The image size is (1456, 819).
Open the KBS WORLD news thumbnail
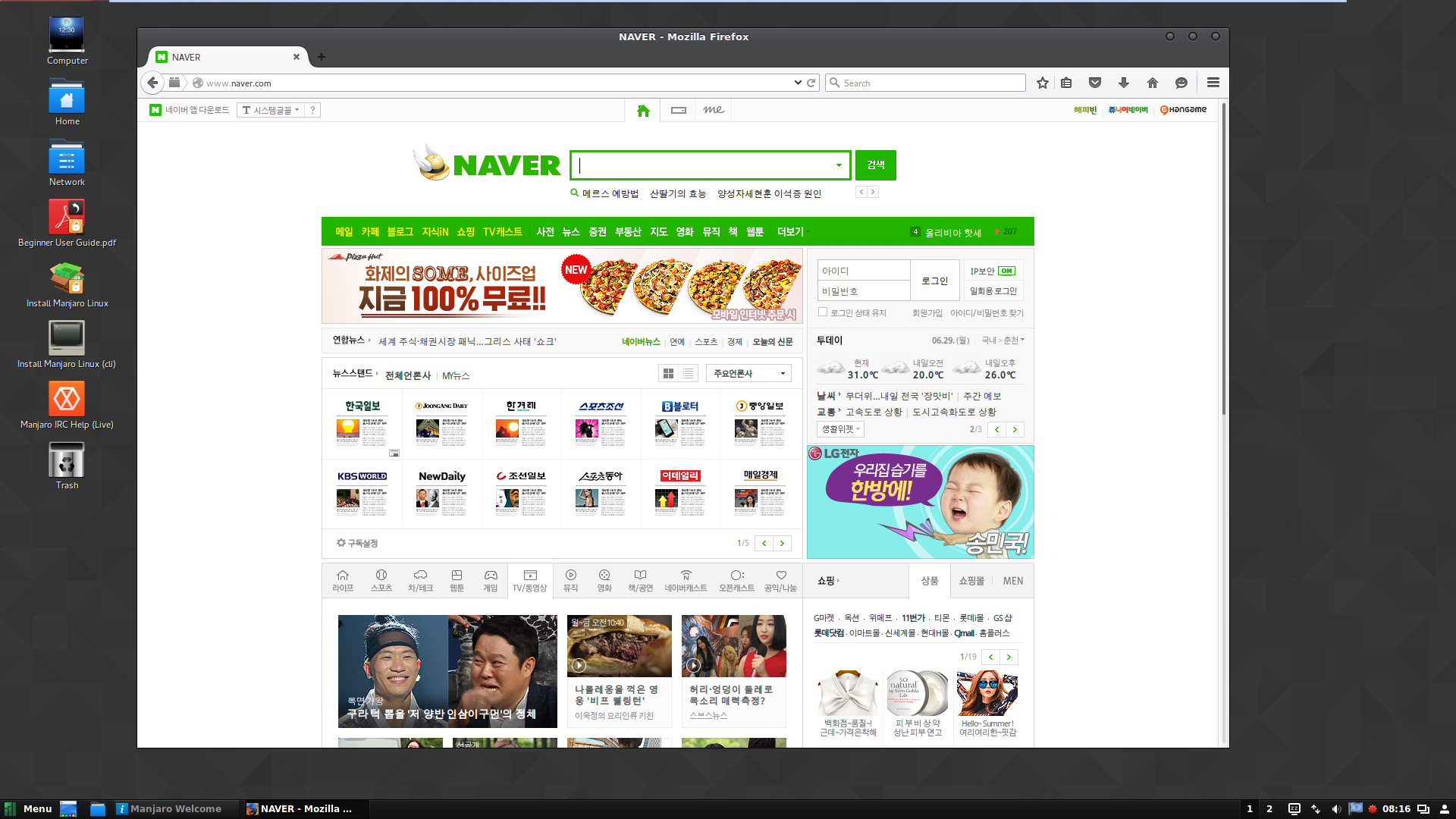[362, 494]
